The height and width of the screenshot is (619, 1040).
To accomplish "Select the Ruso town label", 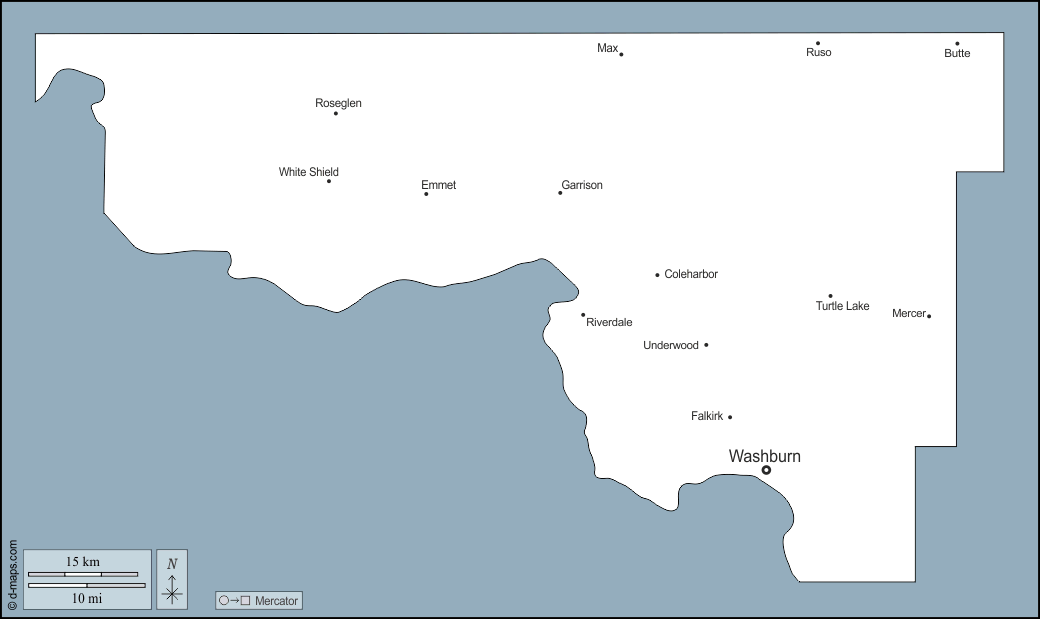I will pos(818,52).
